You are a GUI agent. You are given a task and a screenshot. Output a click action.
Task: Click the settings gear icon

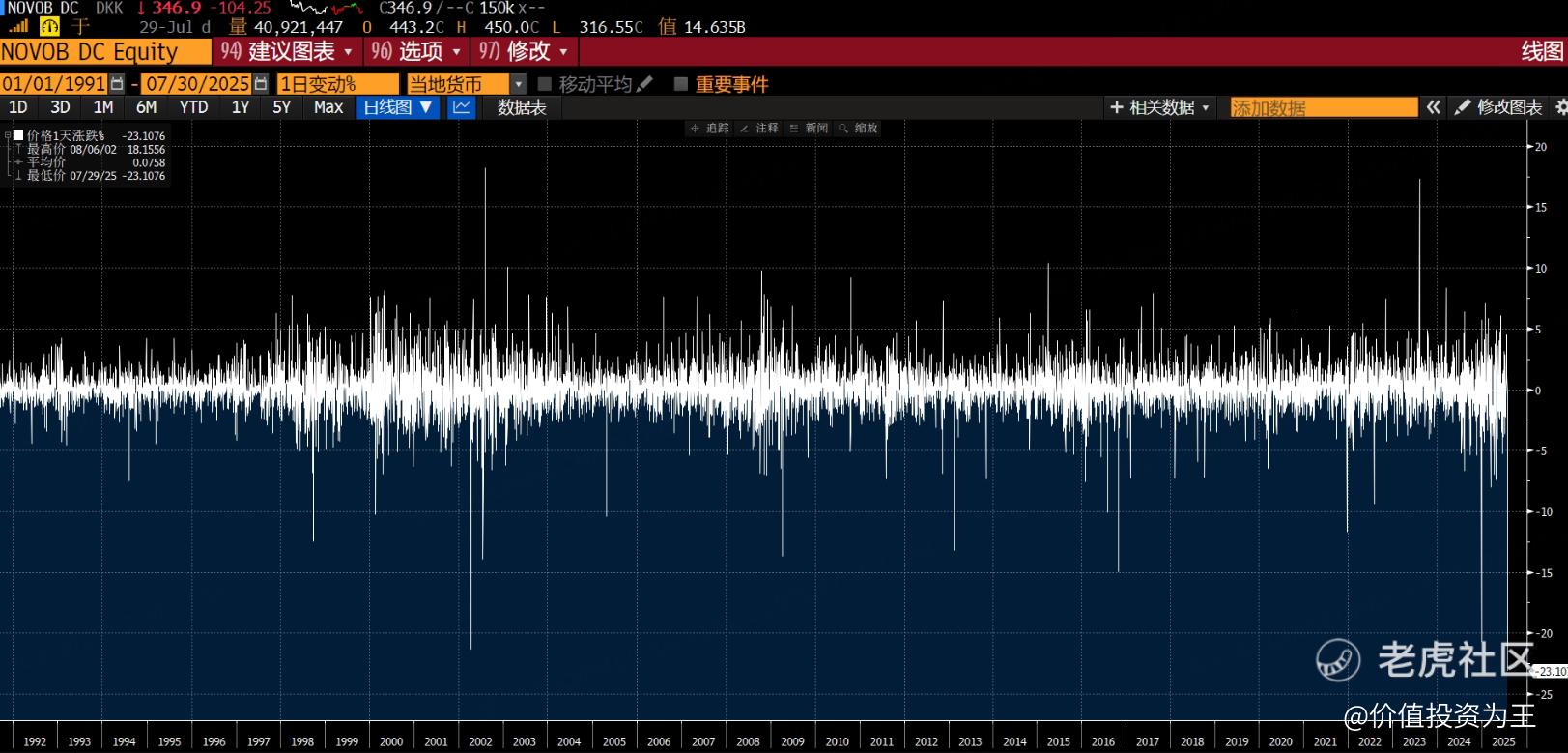pyautogui.click(x=1560, y=107)
